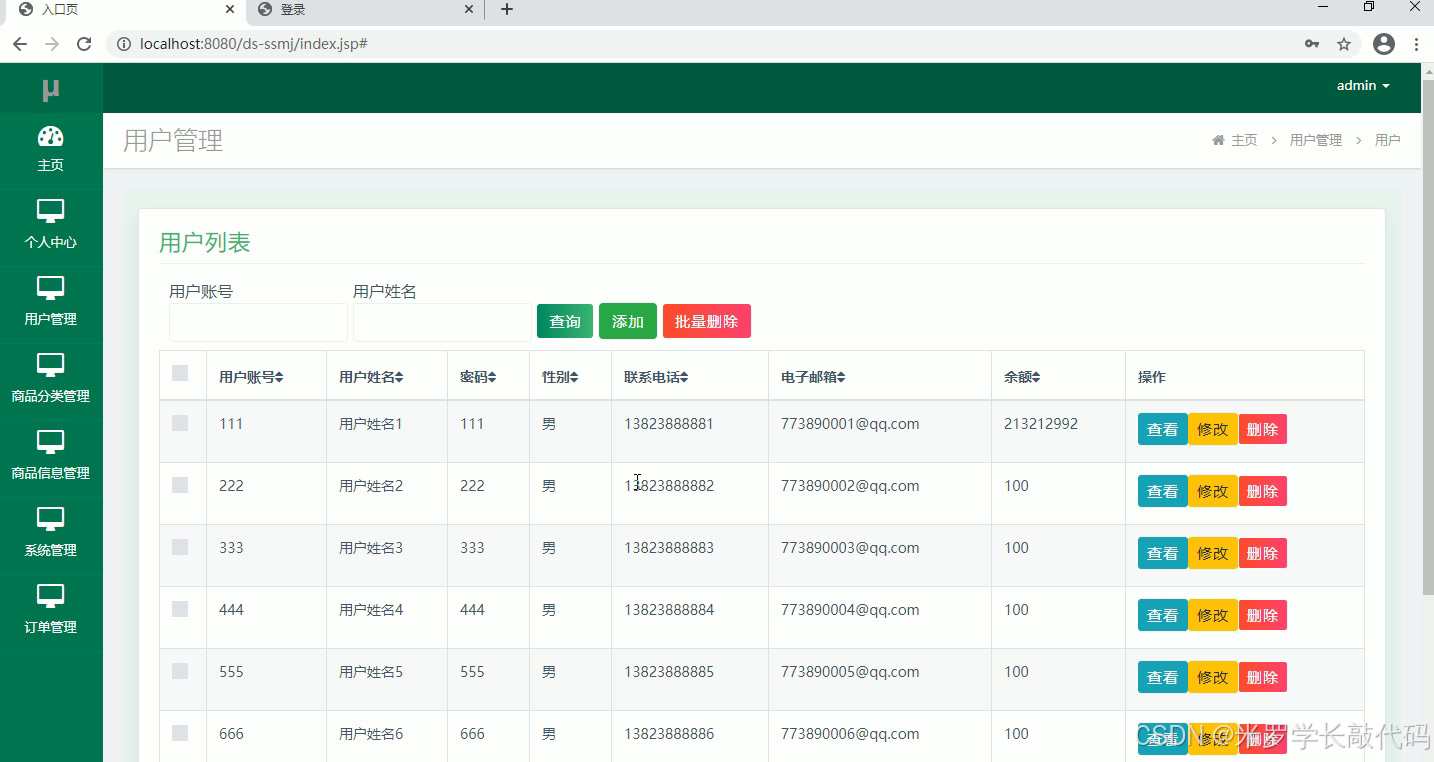Sort by 联系电话 column
1434x762 pixels.
click(x=656, y=377)
